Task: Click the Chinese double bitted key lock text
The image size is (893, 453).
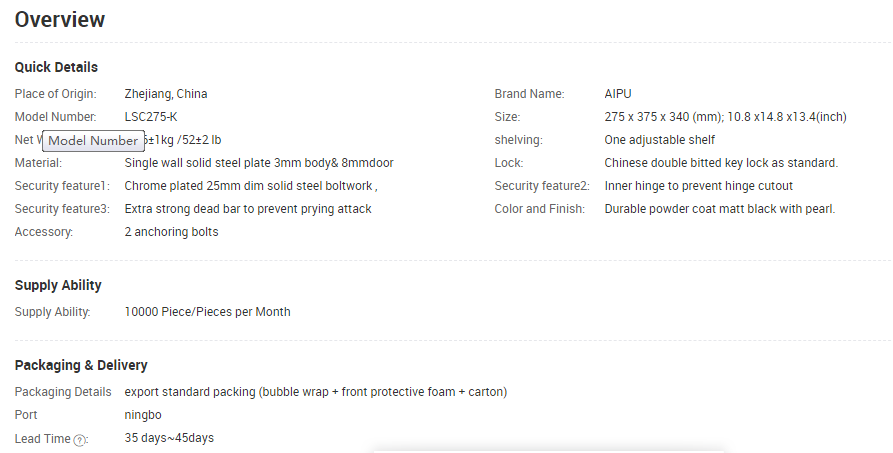Action: [x=721, y=163]
